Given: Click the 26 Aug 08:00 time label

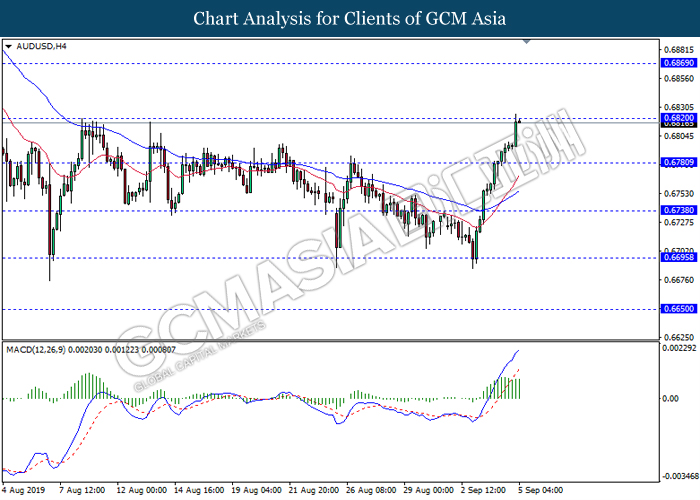Looking at the screenshot, I should click(x=371, y=490).
